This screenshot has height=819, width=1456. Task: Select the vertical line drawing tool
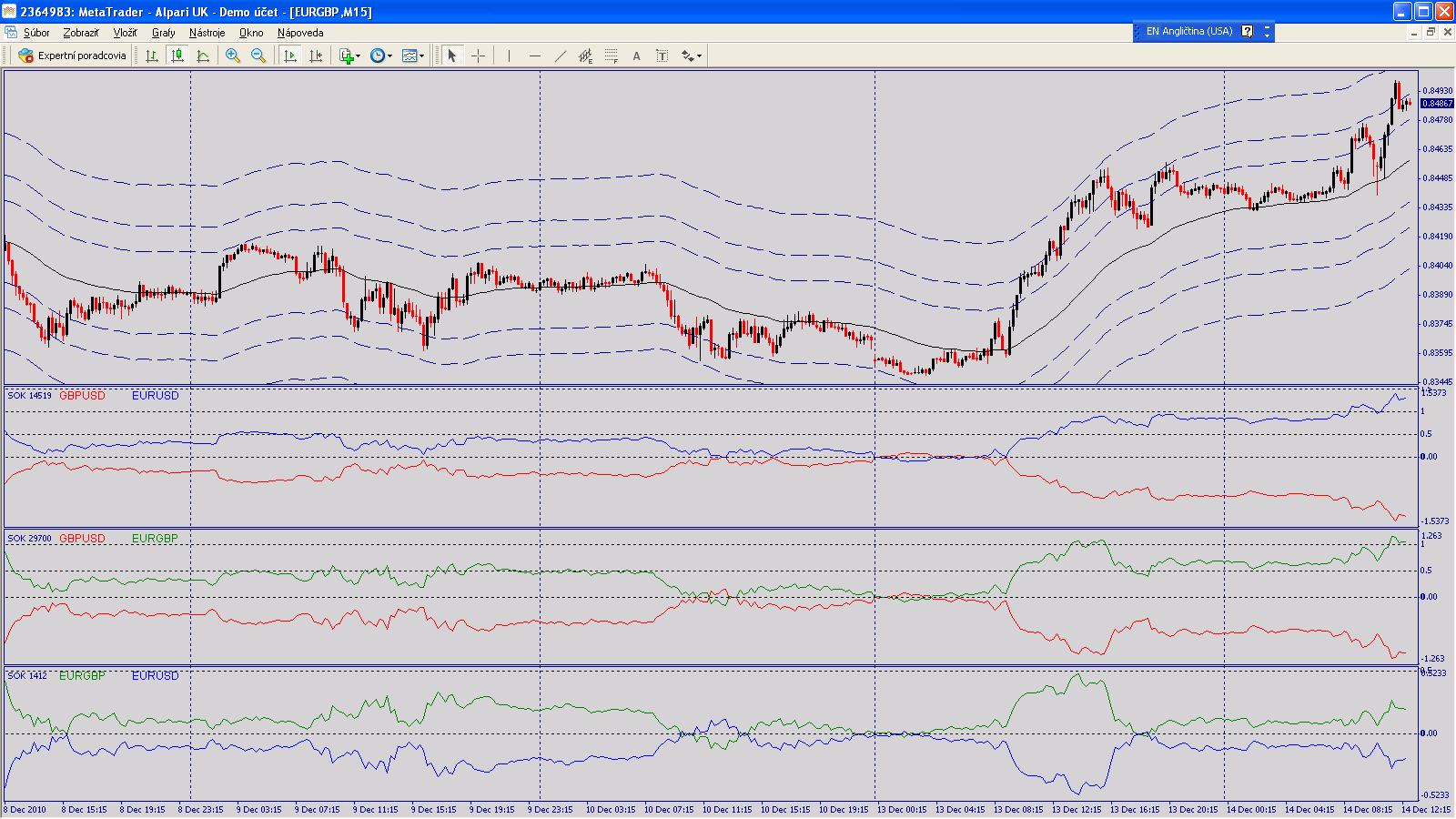click(509, 56)
